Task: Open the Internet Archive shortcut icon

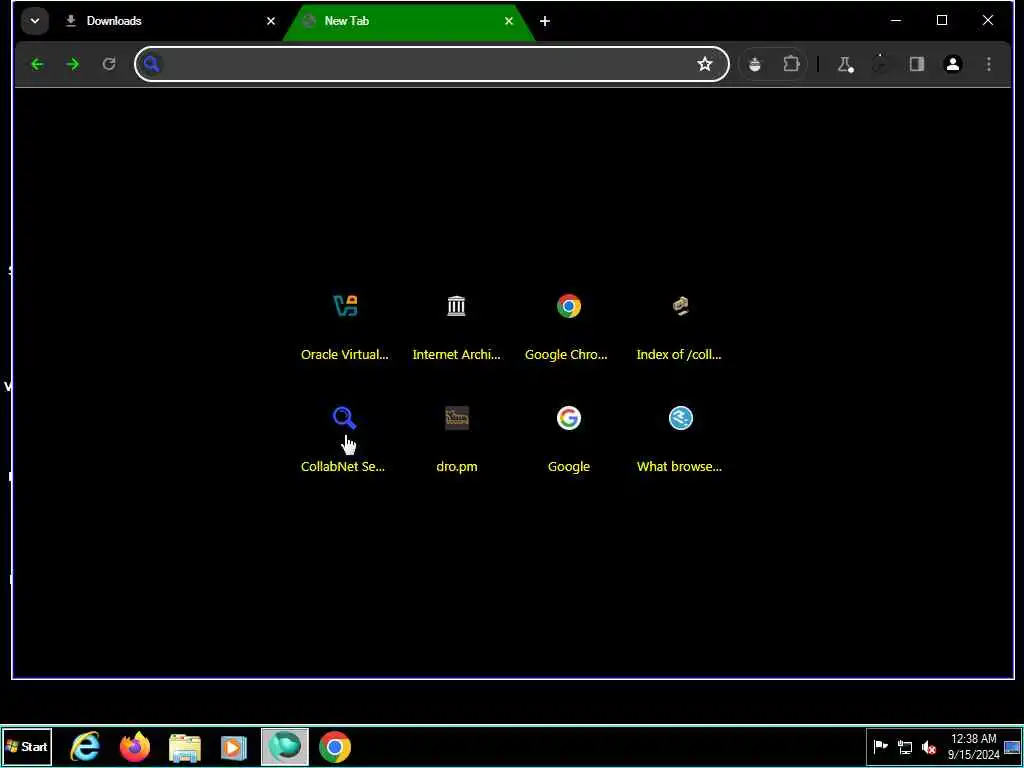Action: pos(456,306)
